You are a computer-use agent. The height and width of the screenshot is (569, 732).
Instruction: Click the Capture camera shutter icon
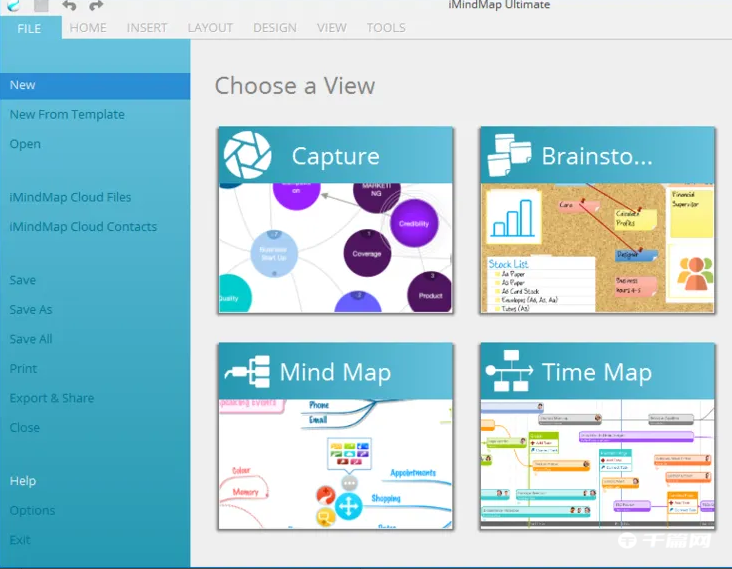(247, 155)
